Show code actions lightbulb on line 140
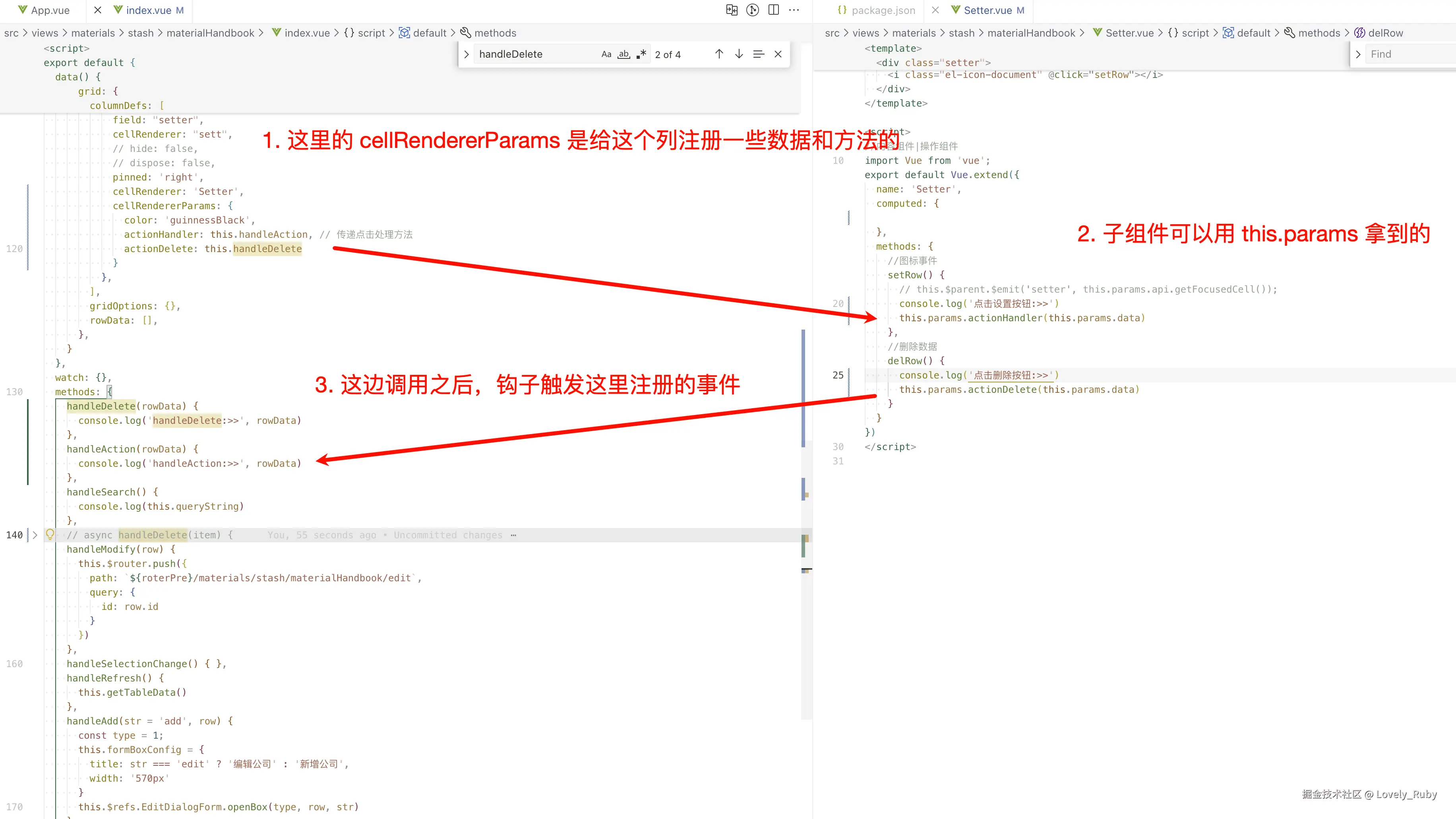Image resolution: width=1456 pixels, height=819 pixels. click(50, 534)
